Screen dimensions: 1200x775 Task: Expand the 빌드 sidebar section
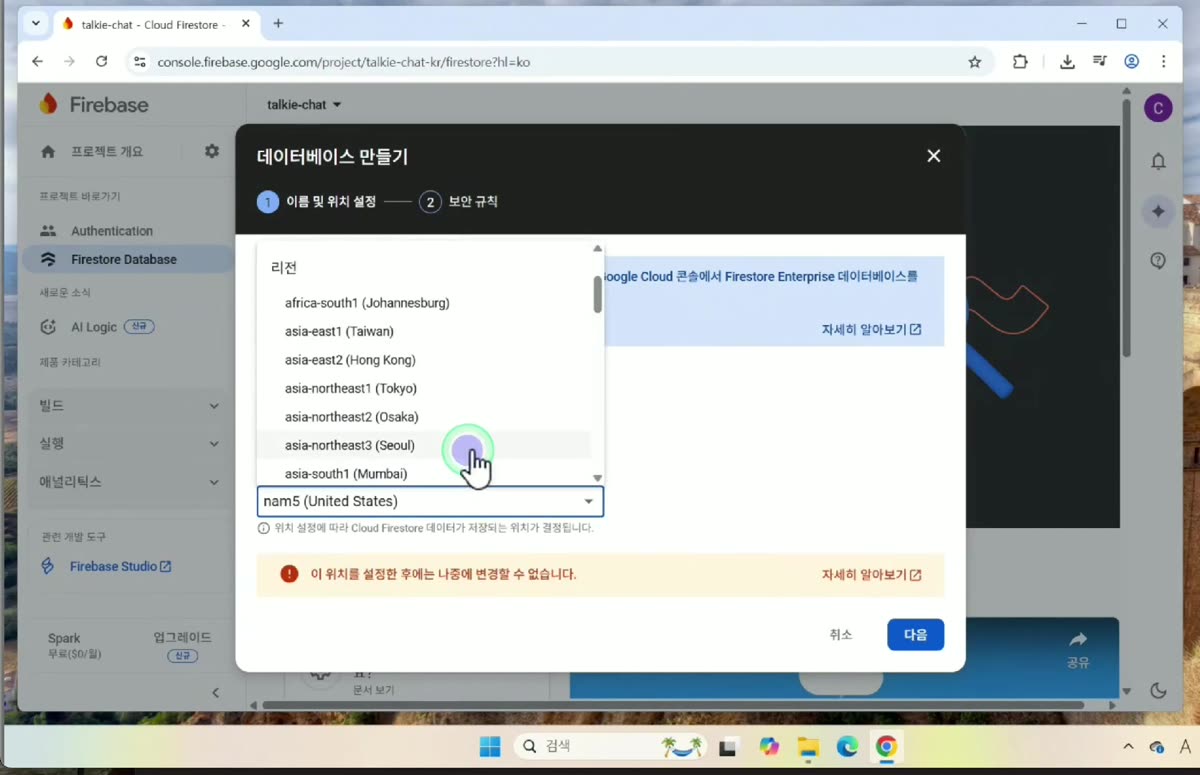pos(128,406)
